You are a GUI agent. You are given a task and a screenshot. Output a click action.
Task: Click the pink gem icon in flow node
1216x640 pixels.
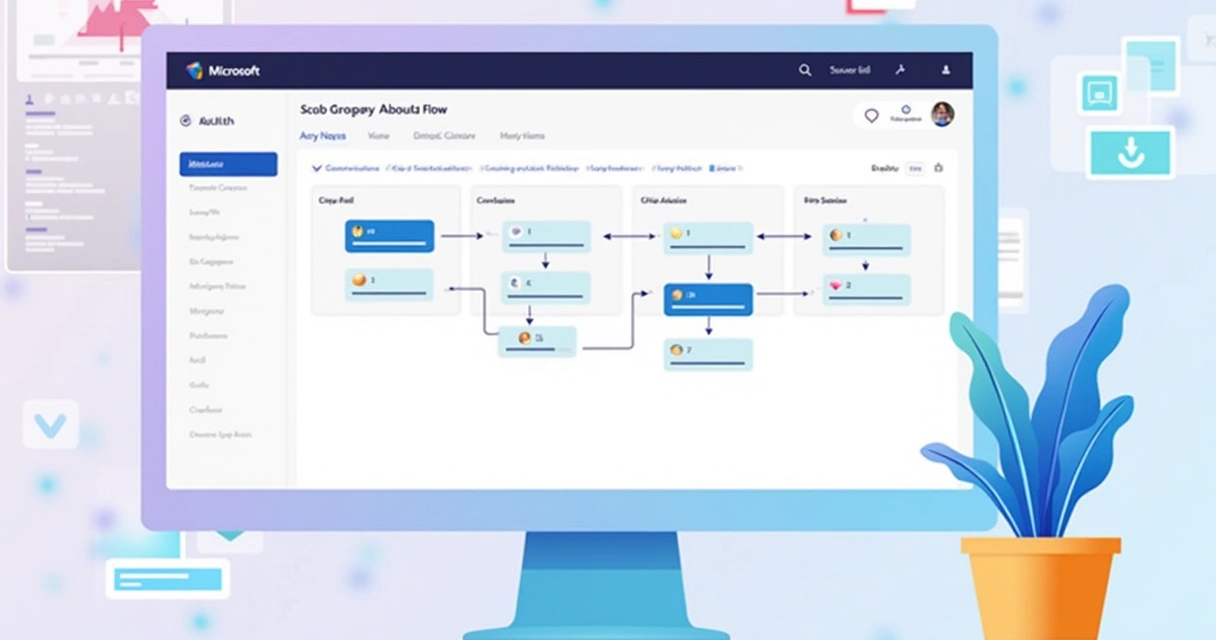[x=836, y=286]
